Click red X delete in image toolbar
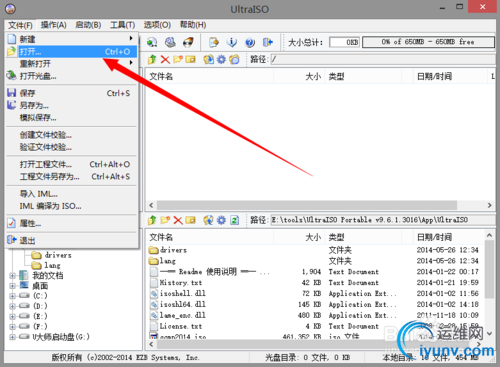 (x=165, y=60)
